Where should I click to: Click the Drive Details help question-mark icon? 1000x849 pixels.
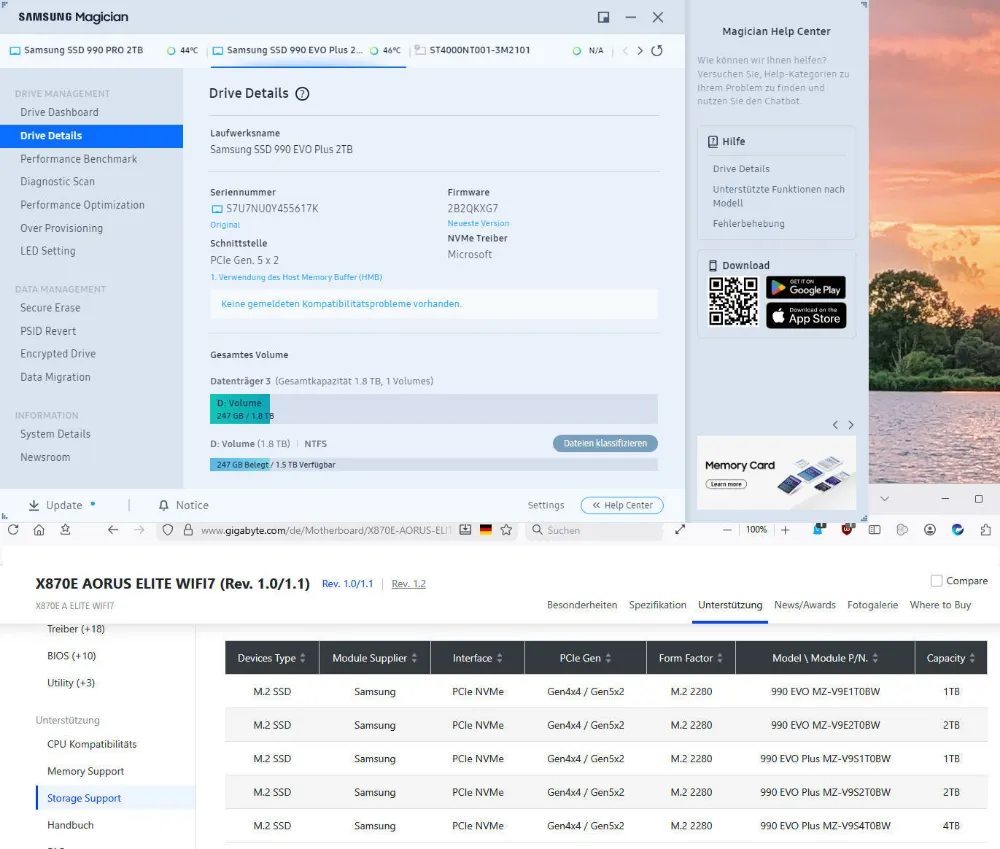coord(302,94)
